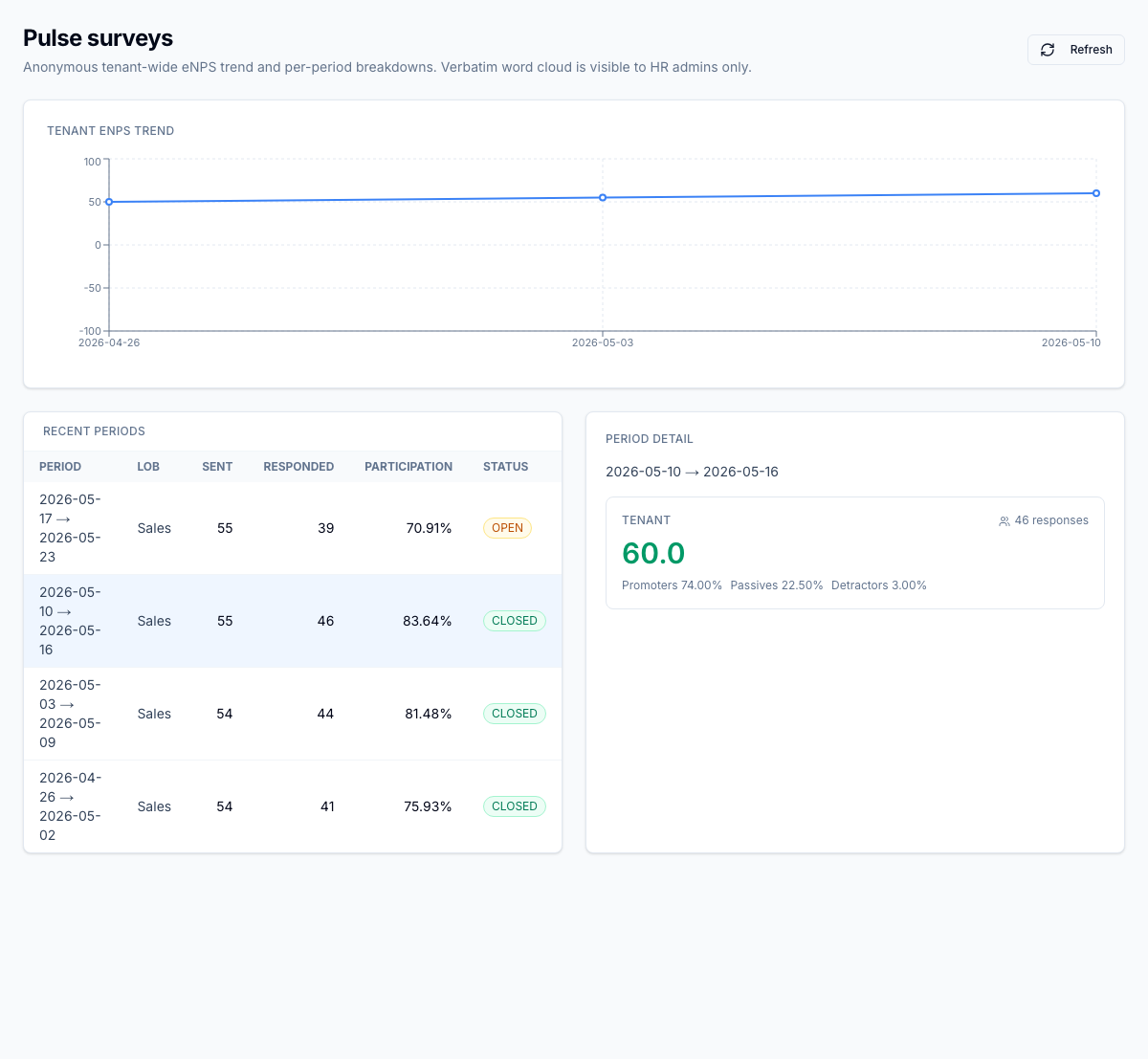Click the 2026-05-10 data point on trend chart
Image resolution: width=1148 pixels, height=1059 pixels.
[x=1096, y=193]
